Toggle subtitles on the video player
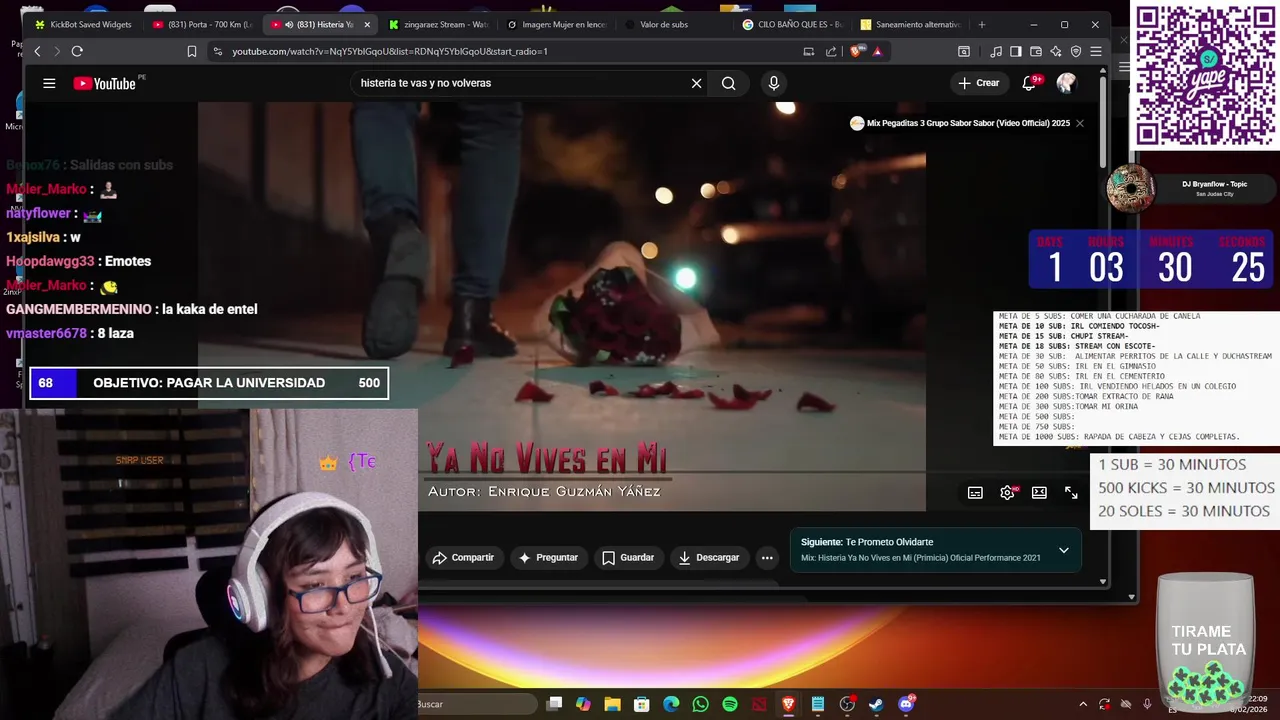 (x=975, y=492)
